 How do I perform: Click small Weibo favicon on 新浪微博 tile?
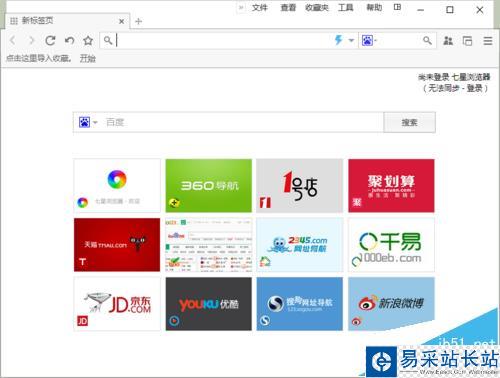pyautogui.click(x=357, y=321)
